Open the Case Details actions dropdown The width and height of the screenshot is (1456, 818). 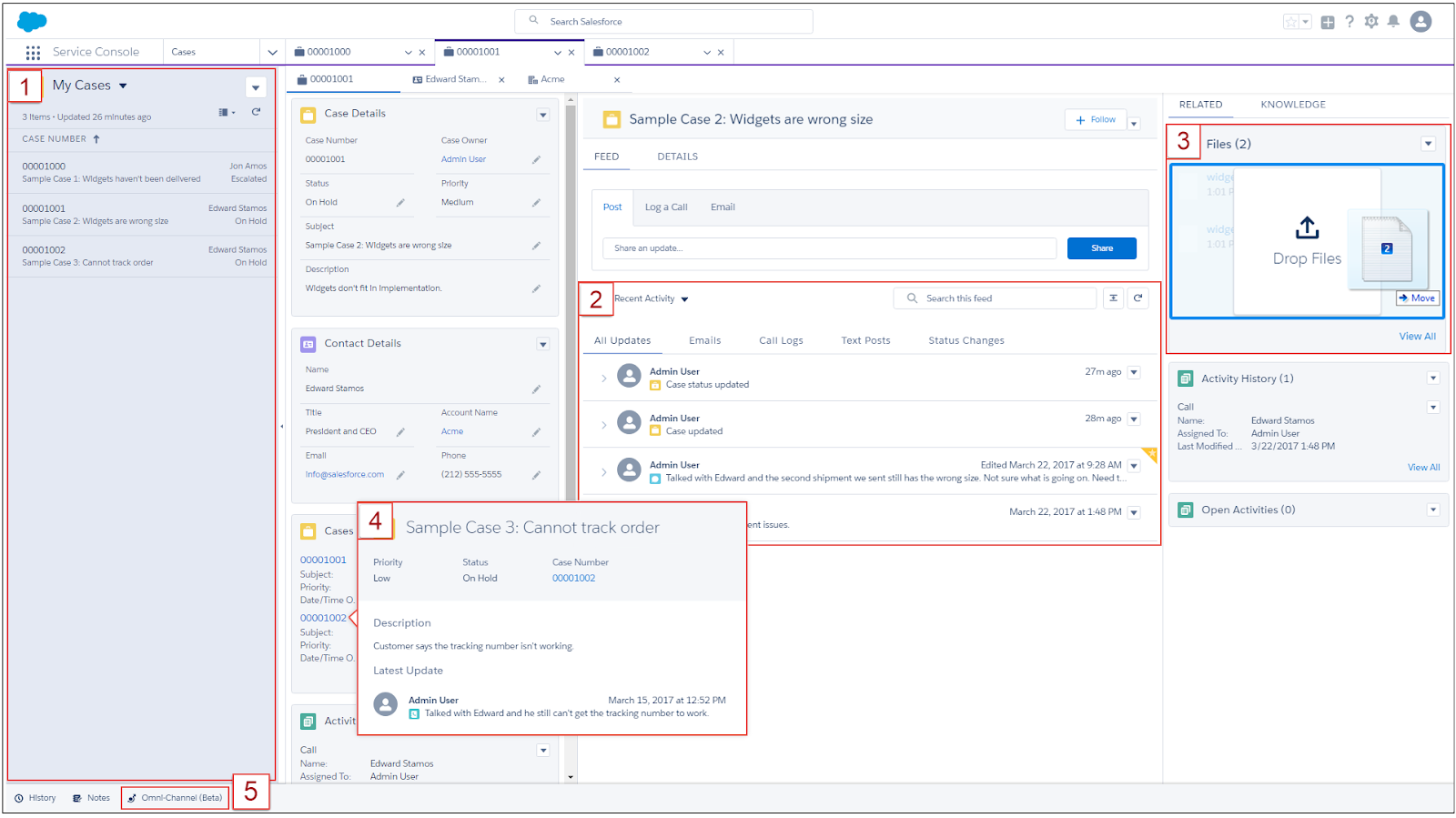click(543, 115)
